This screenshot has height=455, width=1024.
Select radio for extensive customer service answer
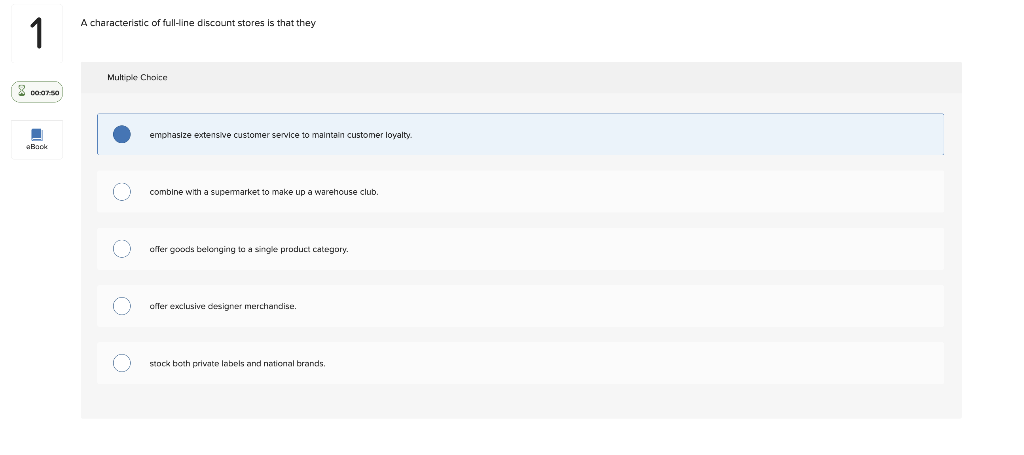point(121,134)
